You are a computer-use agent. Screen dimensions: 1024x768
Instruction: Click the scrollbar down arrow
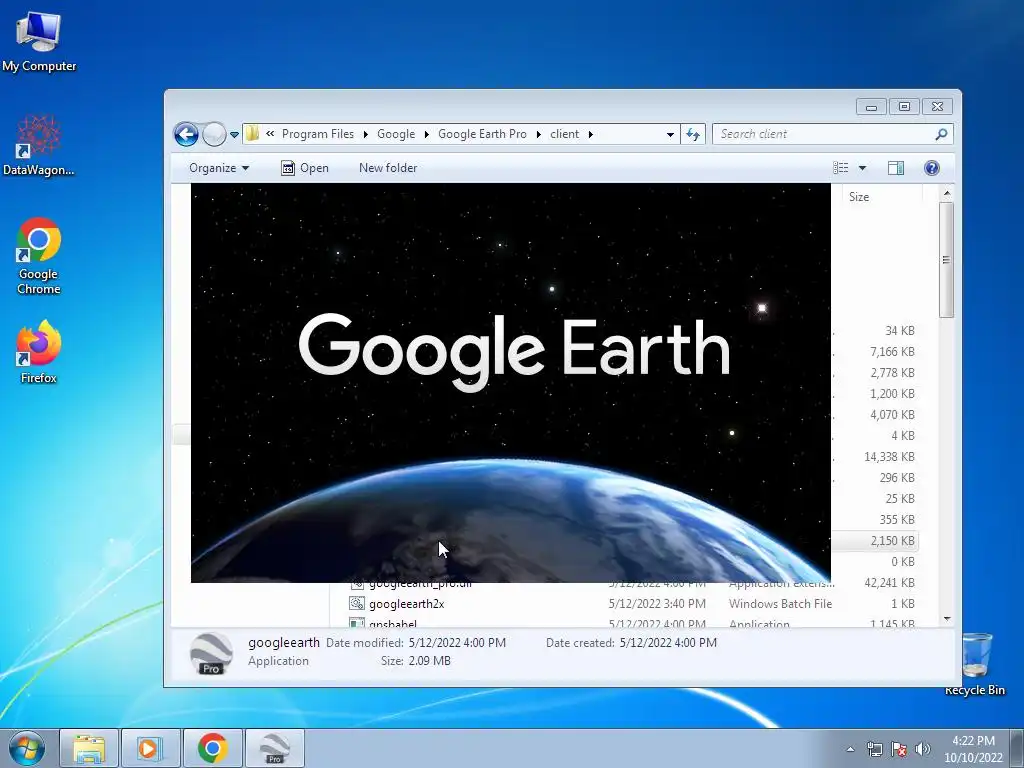(947, 618)
